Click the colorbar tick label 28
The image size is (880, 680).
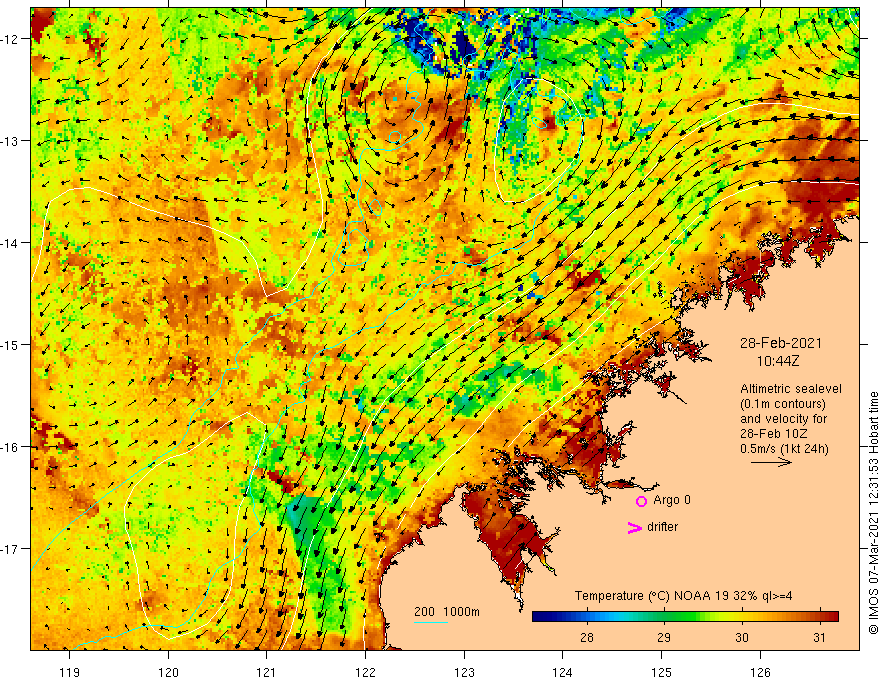pos(586,637)
